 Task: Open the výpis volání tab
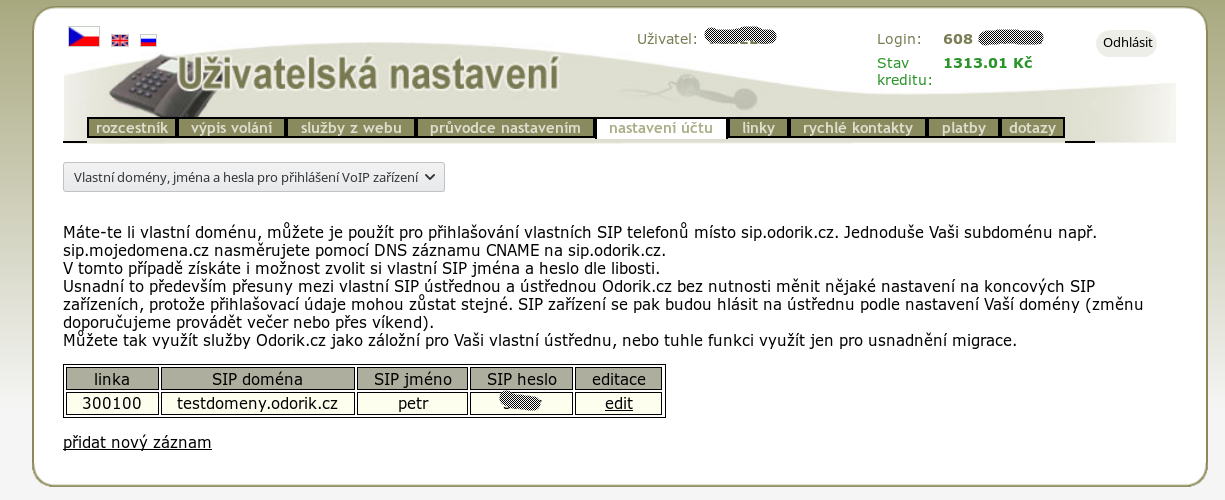[x=232, y=128]
